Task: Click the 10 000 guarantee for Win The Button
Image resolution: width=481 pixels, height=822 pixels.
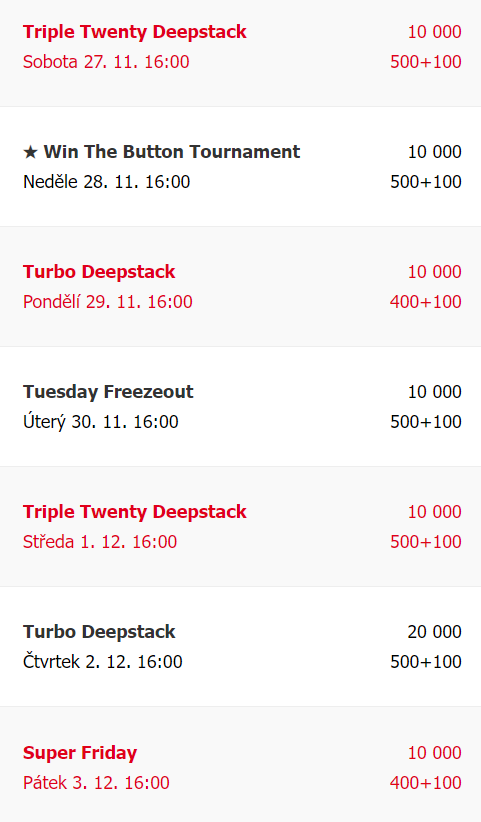Action: point(434,152)
